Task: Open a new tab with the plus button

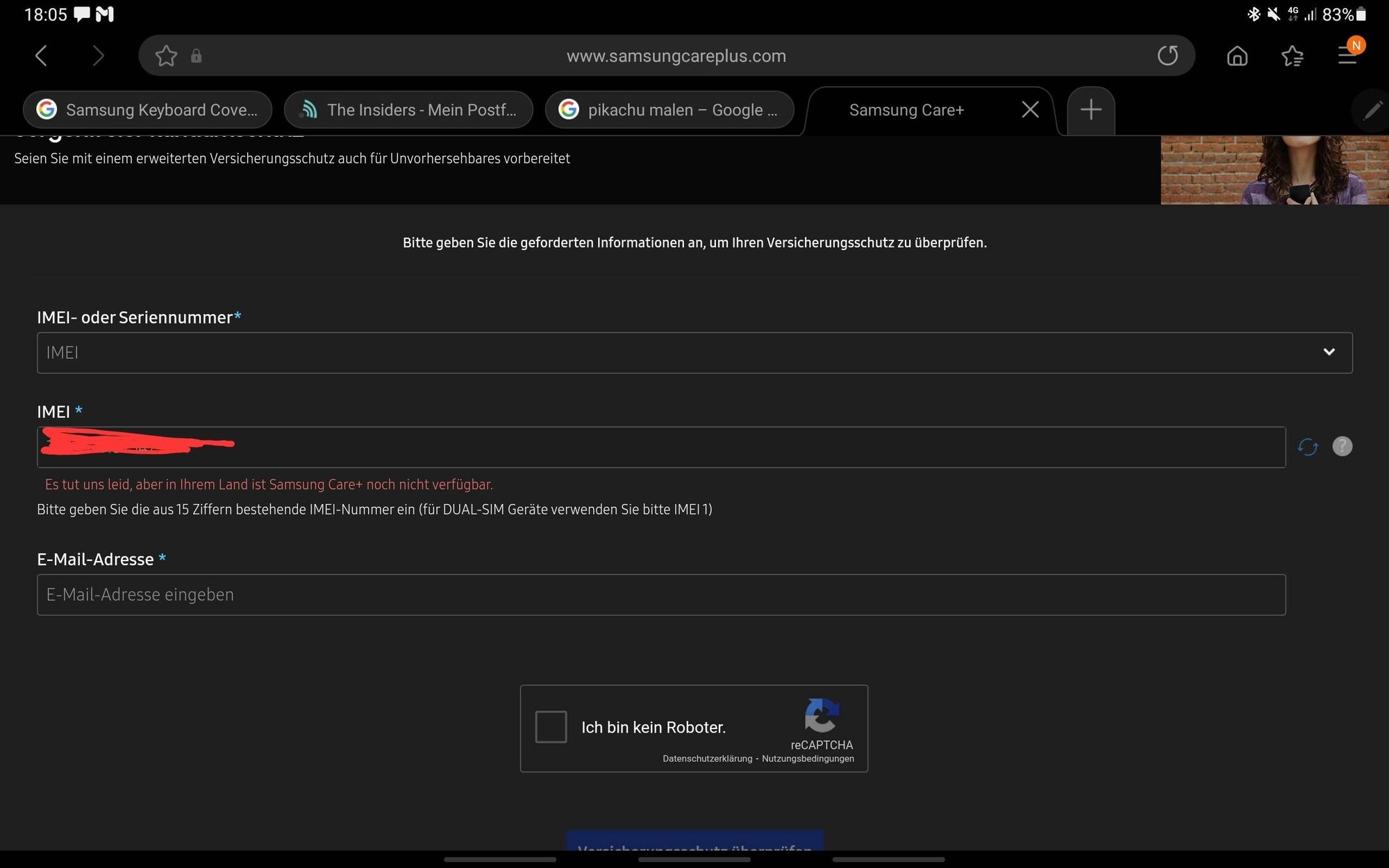Action: pos(1091,110)
